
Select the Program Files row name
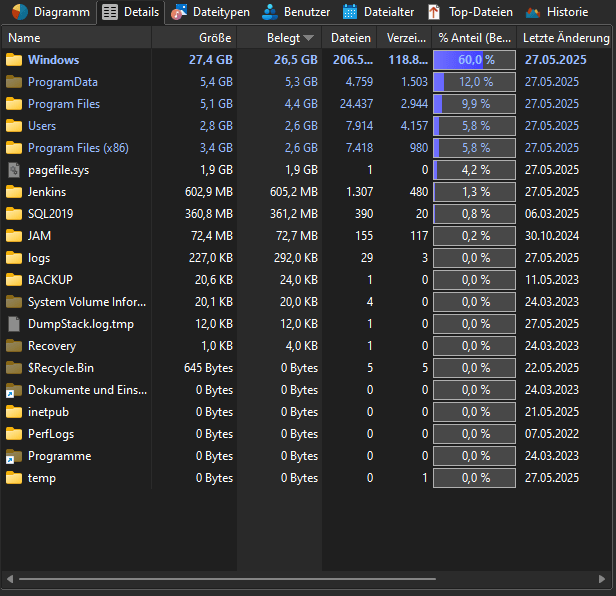[x=64, y=104]
